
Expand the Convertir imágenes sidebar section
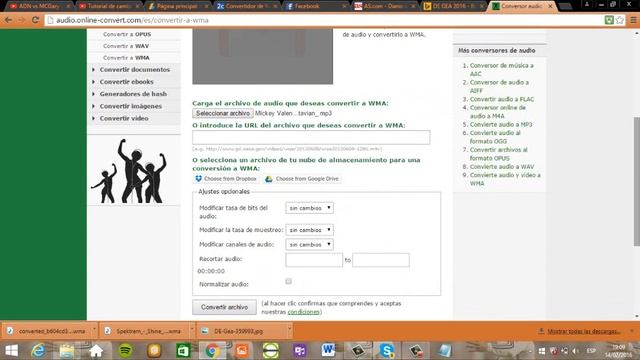coord(130,106)
